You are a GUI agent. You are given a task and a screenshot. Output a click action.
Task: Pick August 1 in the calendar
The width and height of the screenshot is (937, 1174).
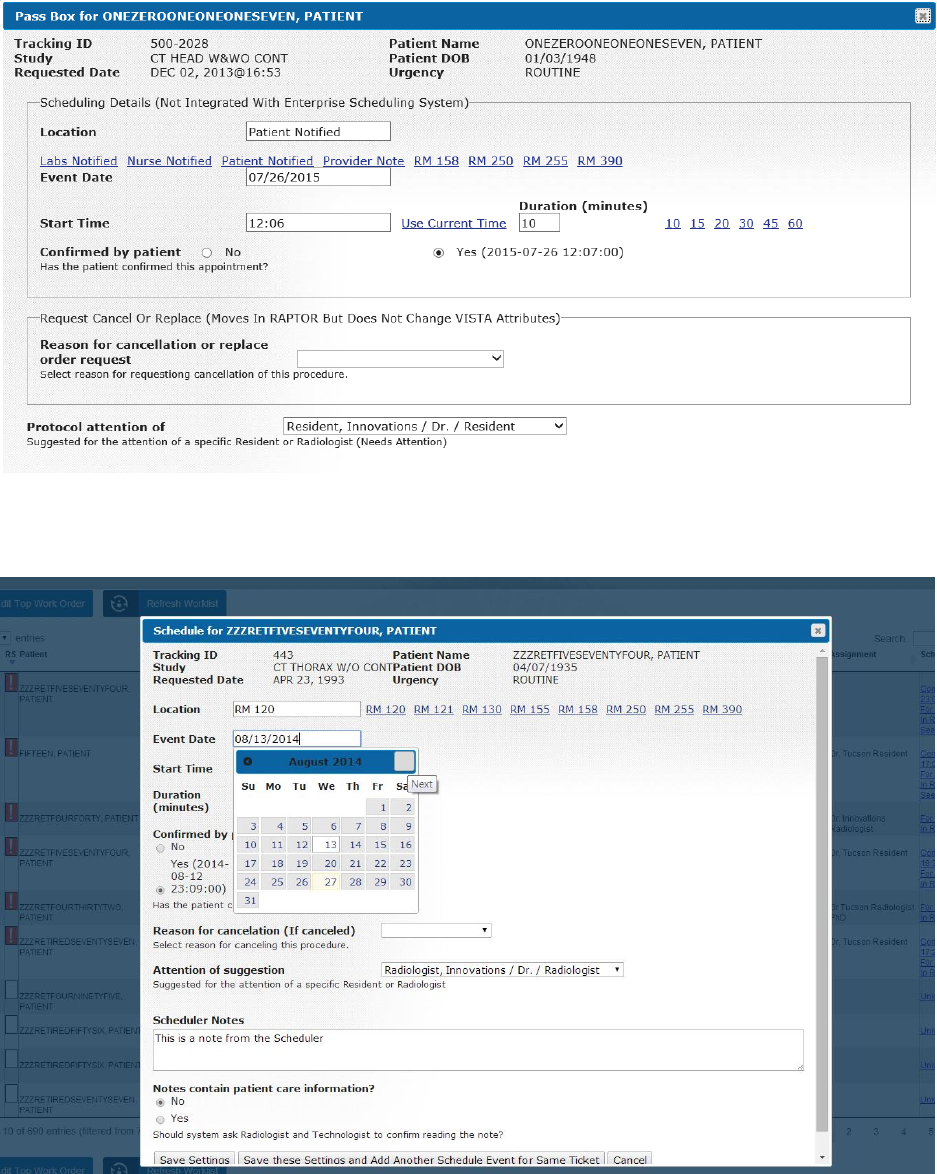377,807
